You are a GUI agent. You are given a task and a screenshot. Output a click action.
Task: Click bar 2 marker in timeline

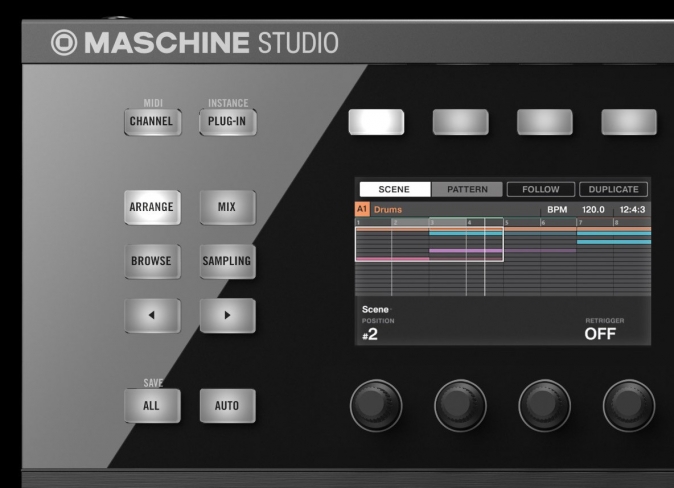coord(395,222)
